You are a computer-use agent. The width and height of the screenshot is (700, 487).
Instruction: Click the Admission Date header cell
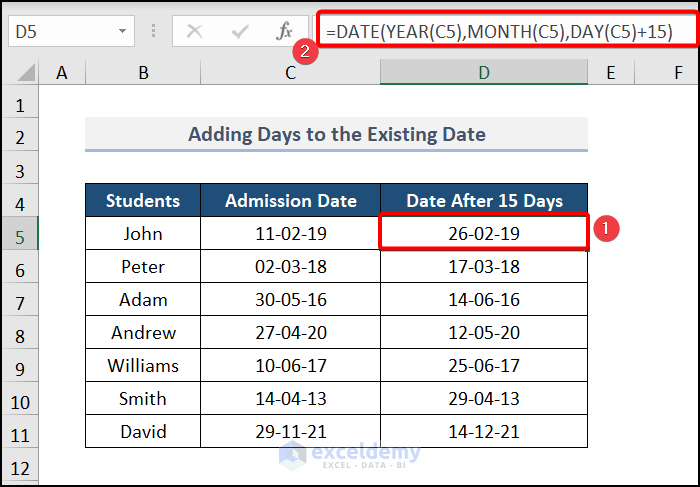pos(290,201)
